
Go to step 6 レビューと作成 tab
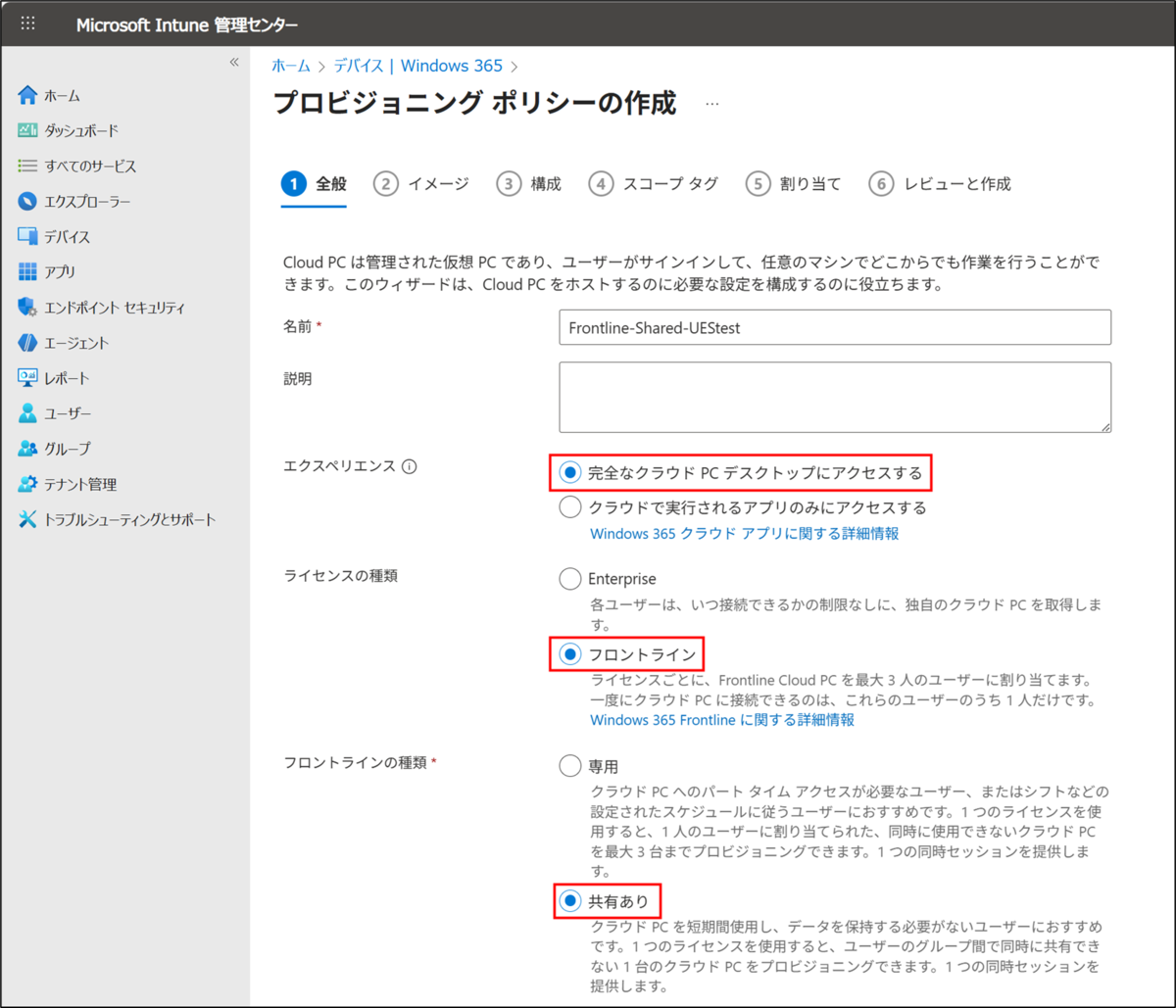click(940, 183)
